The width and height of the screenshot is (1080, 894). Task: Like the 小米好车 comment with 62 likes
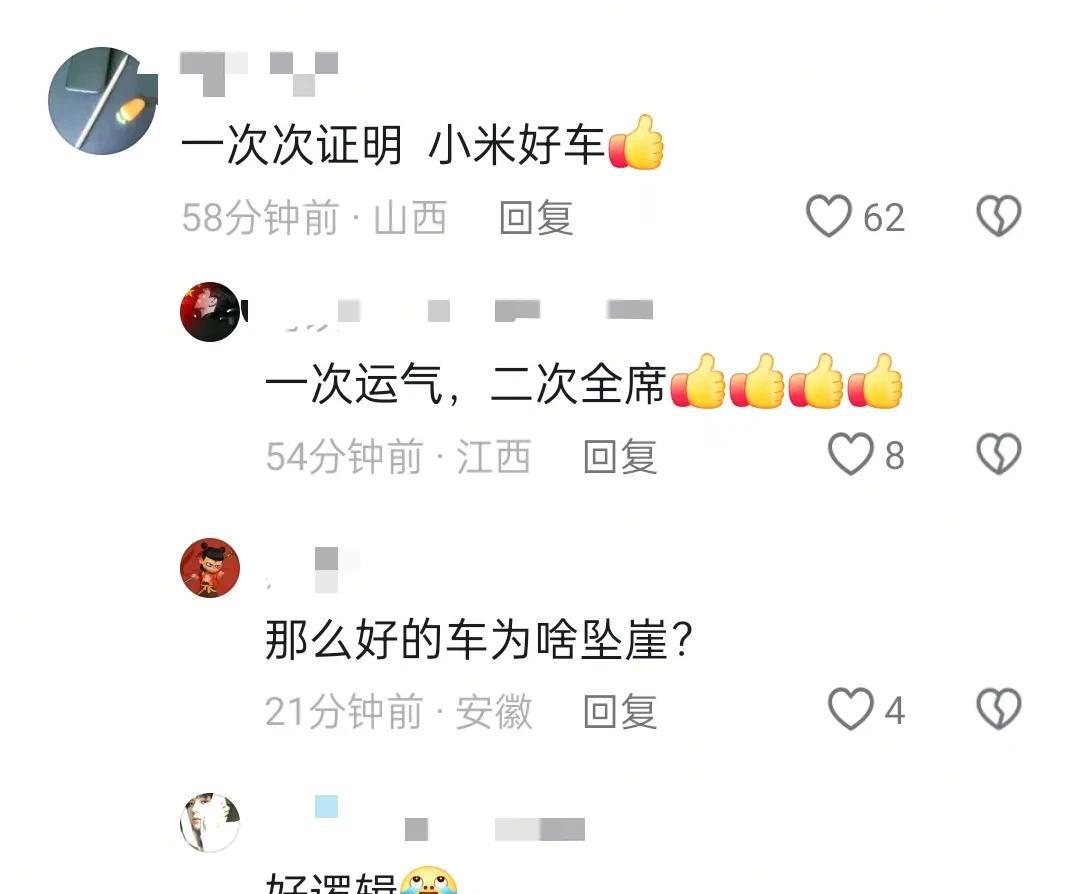click(829, 216)
